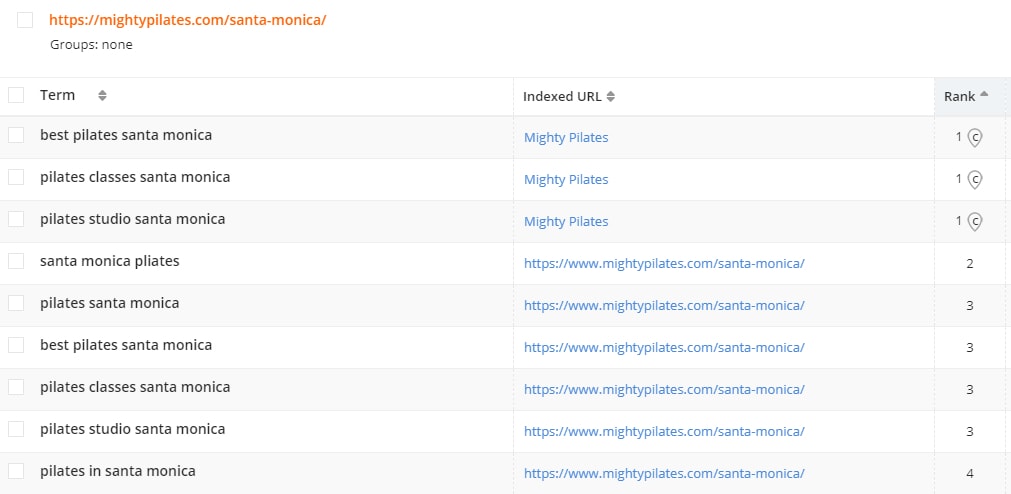Click local pack pin icon for best pilates santa monica
Viewport: 1011px width, 494px height.
click(975, 137)
